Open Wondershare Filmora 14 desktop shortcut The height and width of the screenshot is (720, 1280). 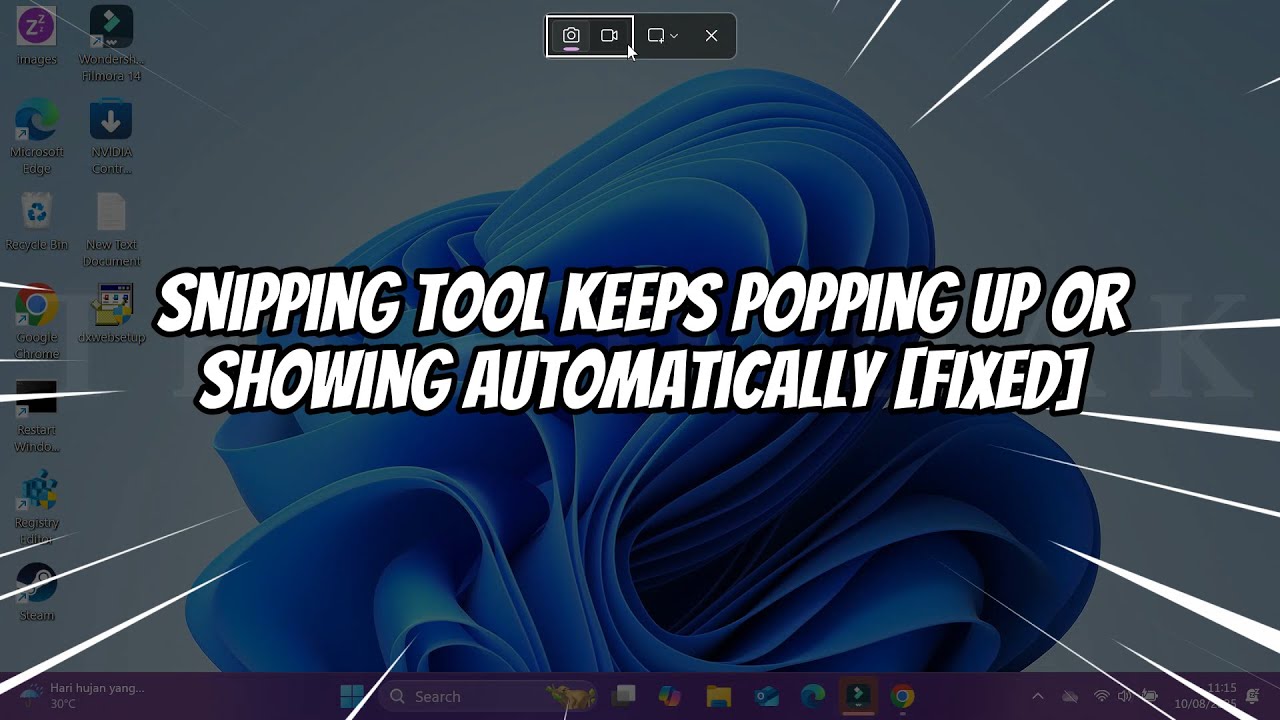111,43
